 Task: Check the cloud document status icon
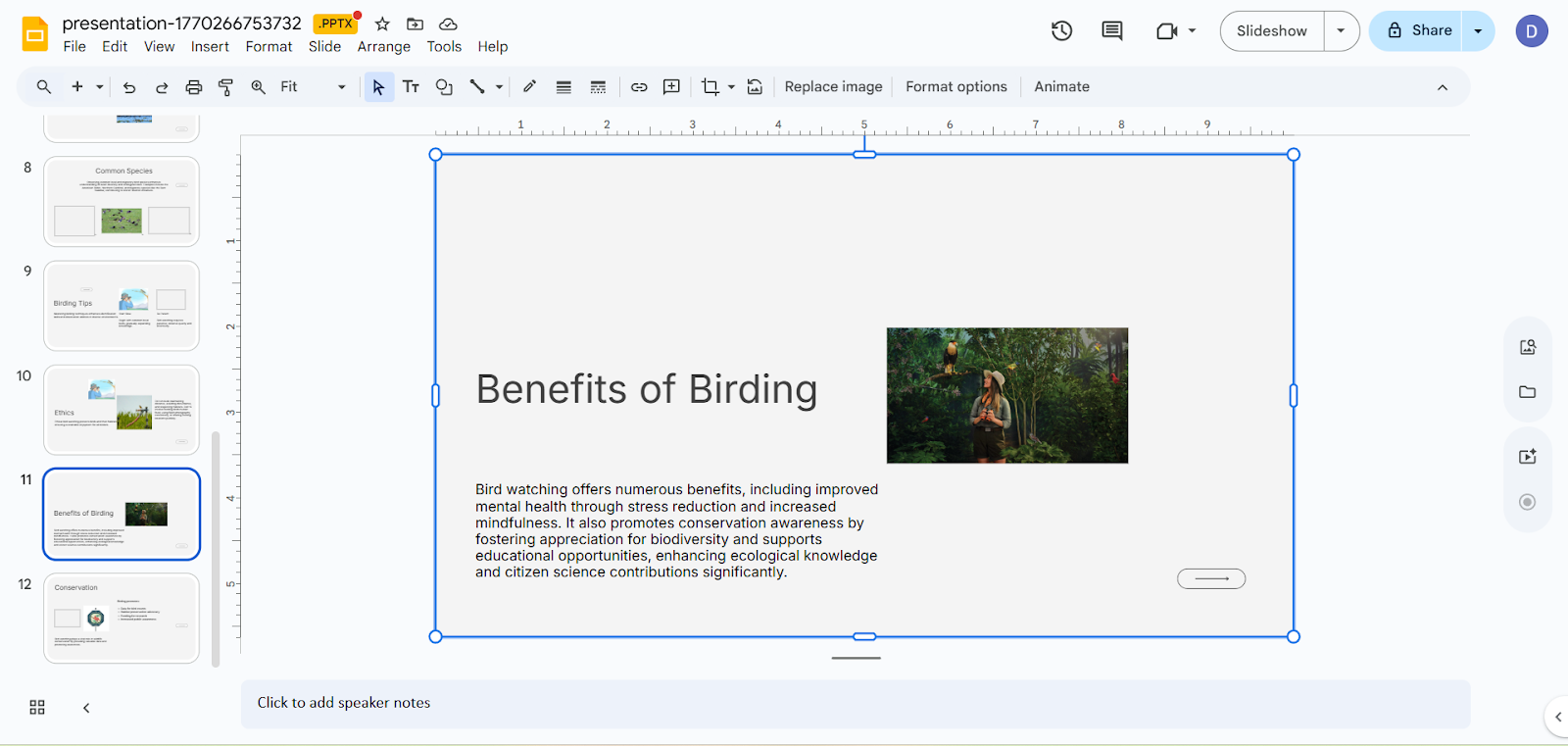(448, 24)
